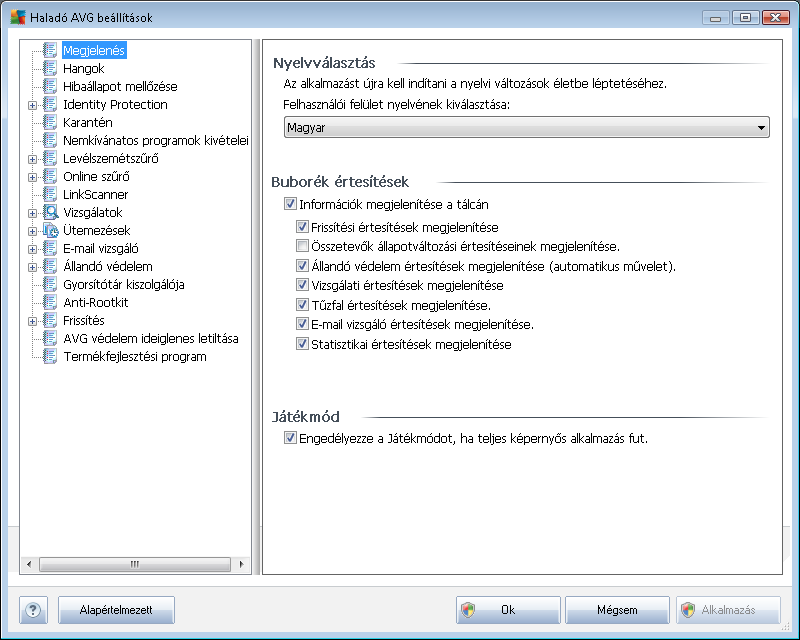Screen dimensions: 800x640
Task: Expand the Levélszemétszűrő tree node
Action: 32,159
